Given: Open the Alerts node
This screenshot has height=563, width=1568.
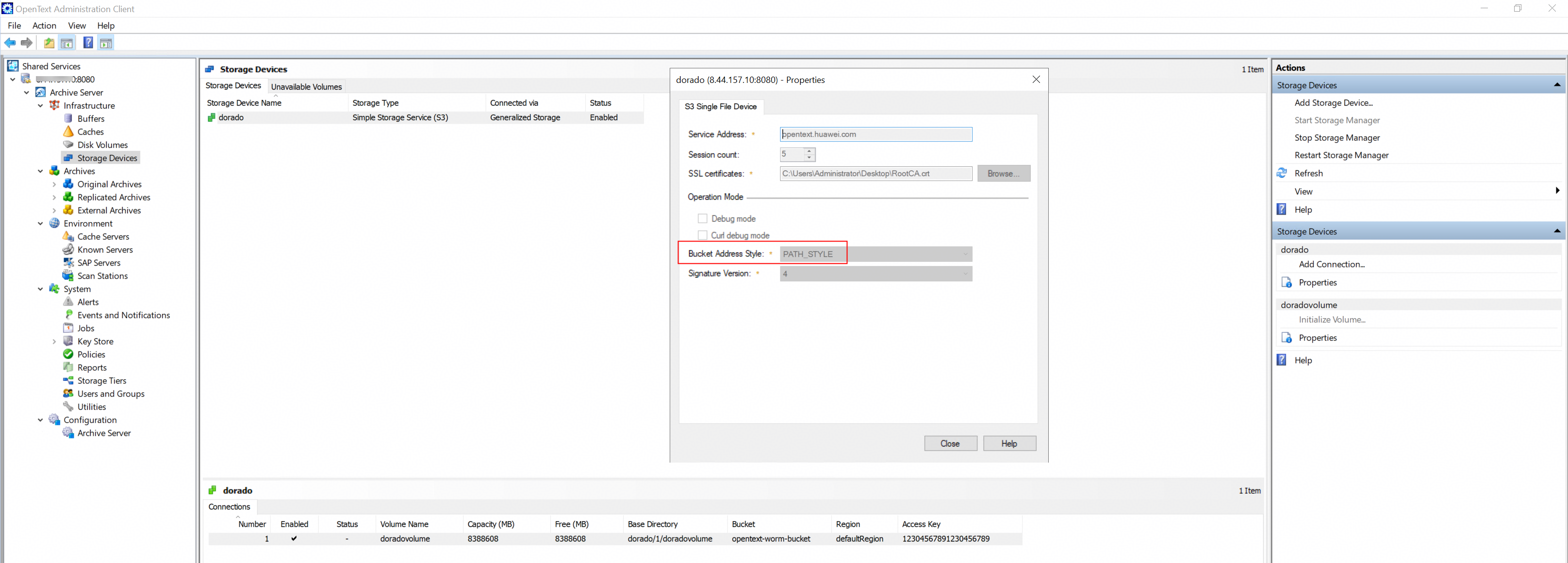Looking at the screenshot, I should pyautogui.click(x=88, y=302).
